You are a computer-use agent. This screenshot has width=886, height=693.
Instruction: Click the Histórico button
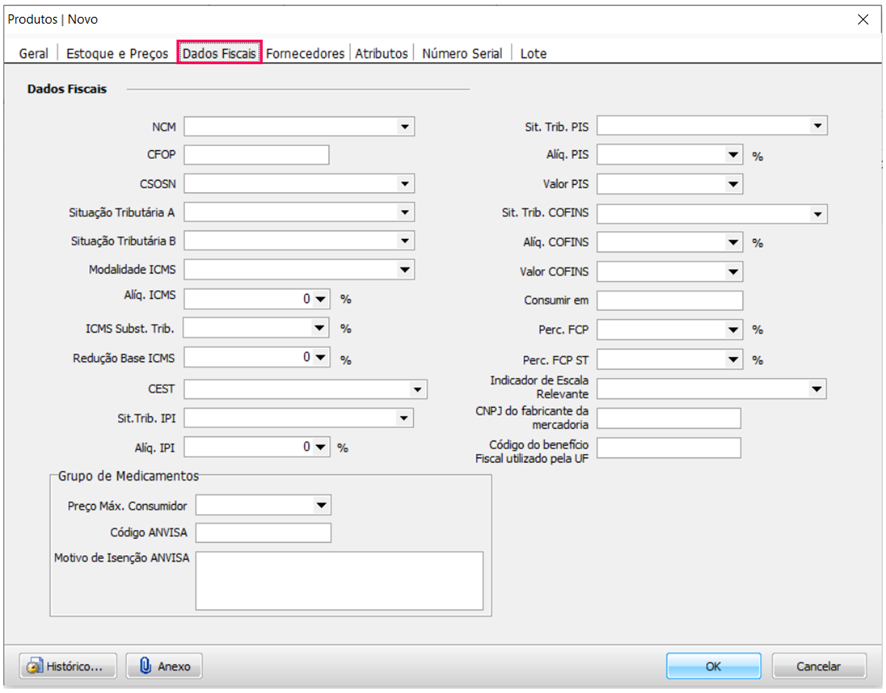click(x=68, y=666)
